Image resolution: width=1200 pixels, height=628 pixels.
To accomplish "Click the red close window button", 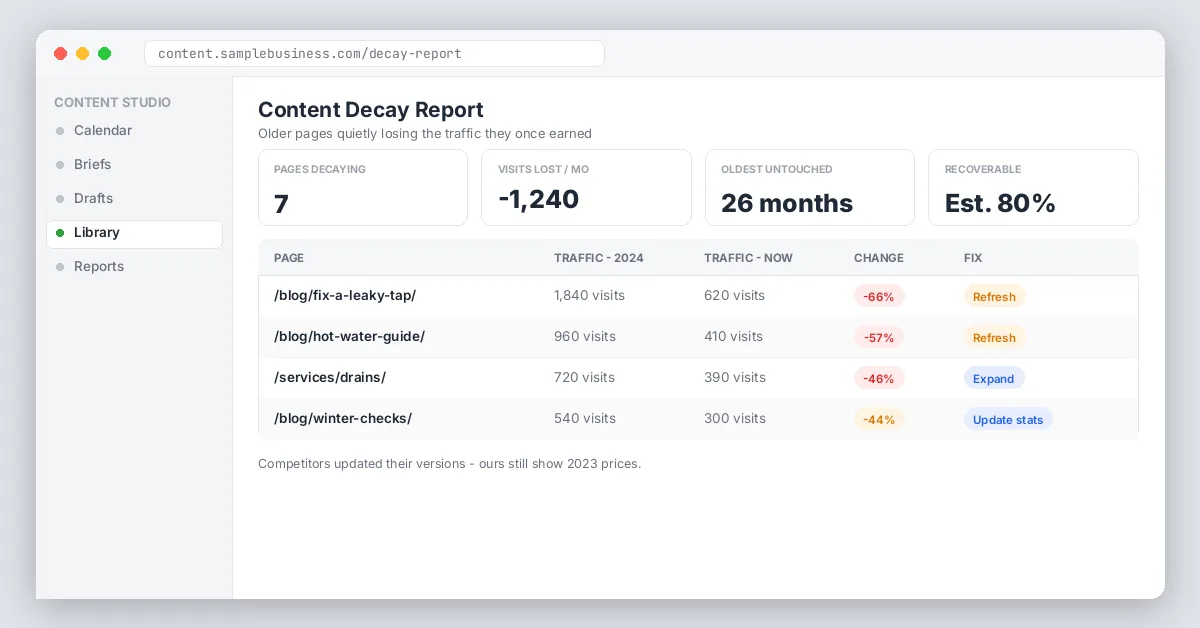I will (x=61, y=54).
